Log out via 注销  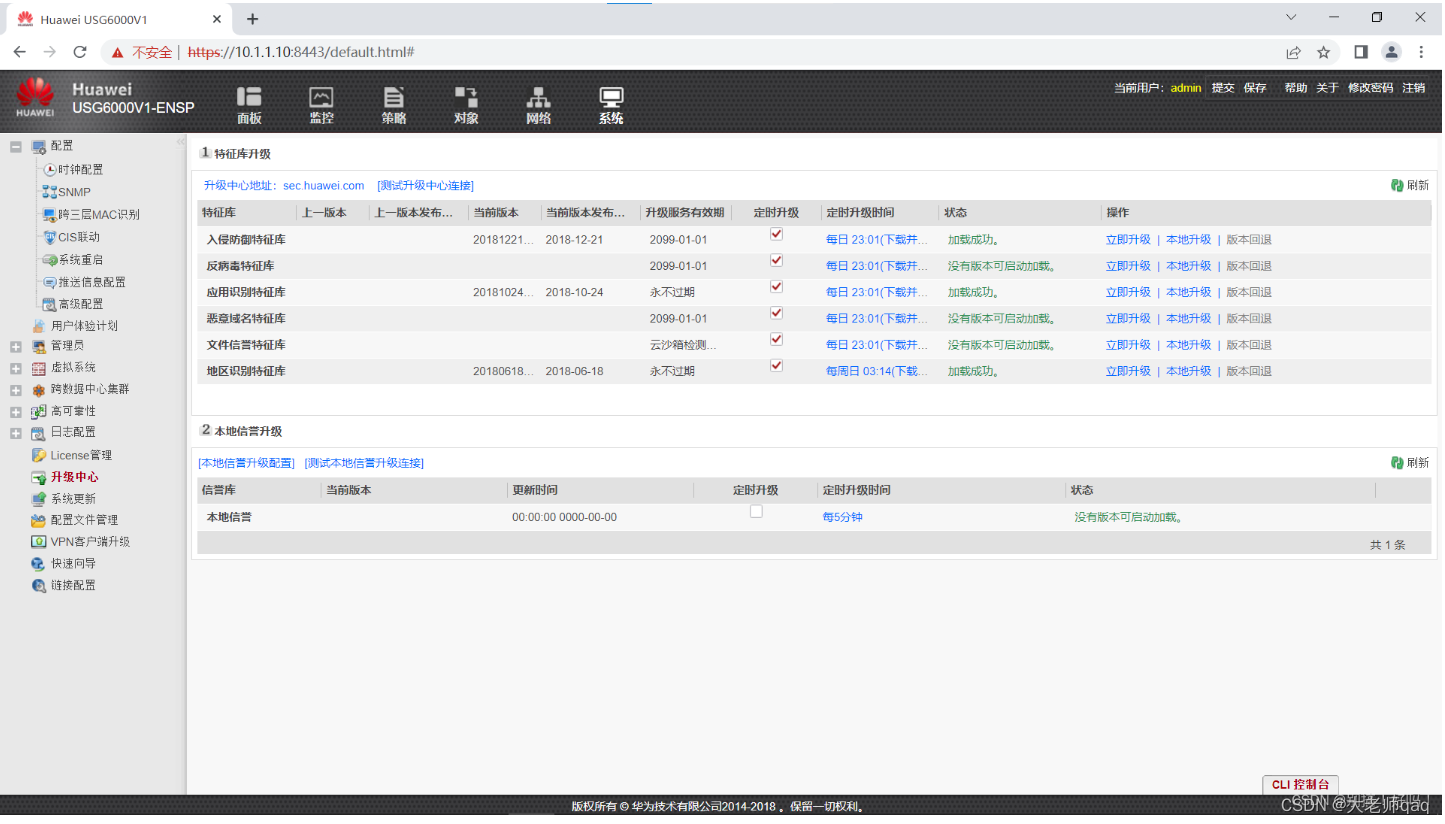[x=1414, y=88]
